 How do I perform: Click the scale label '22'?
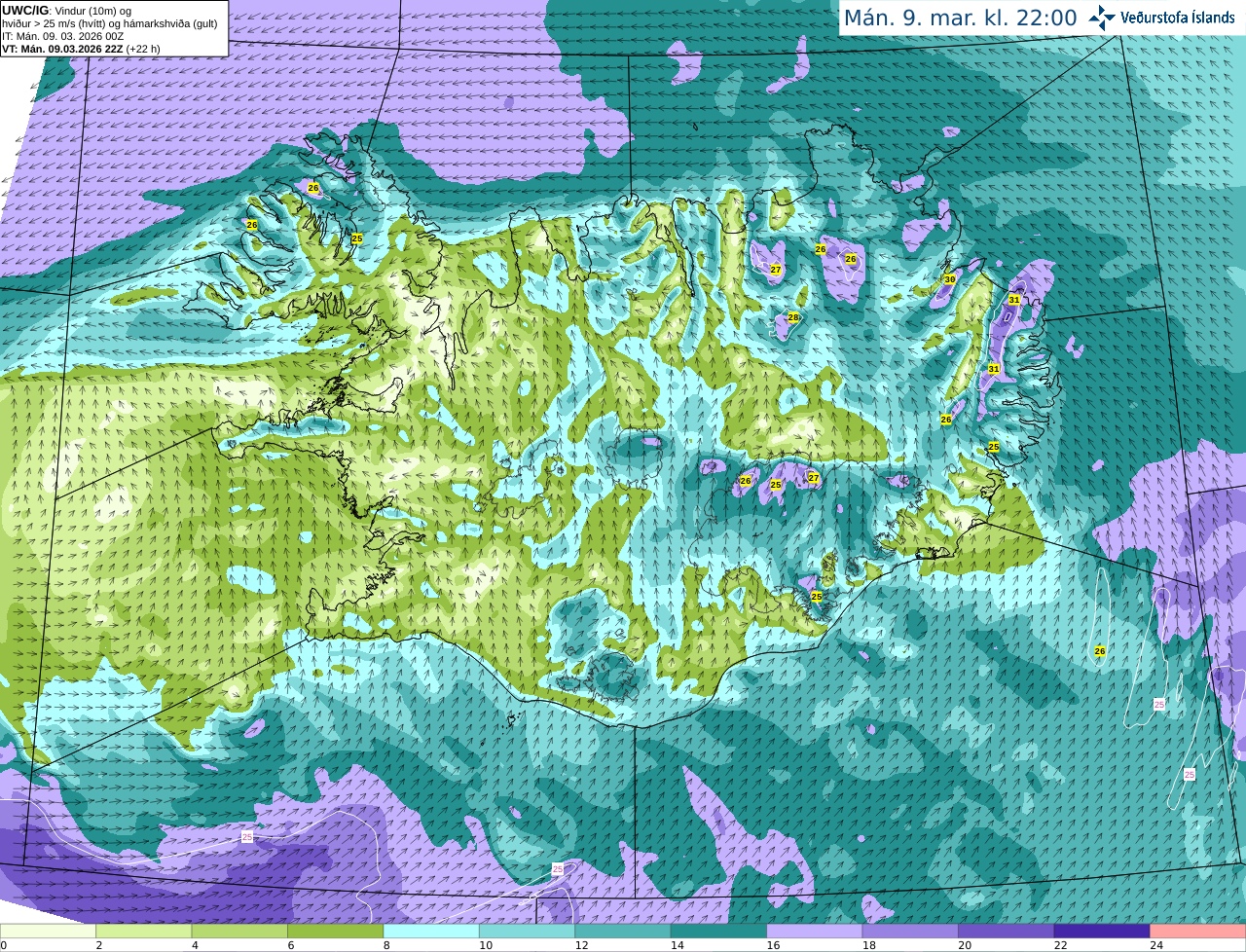coord(1061,945)
